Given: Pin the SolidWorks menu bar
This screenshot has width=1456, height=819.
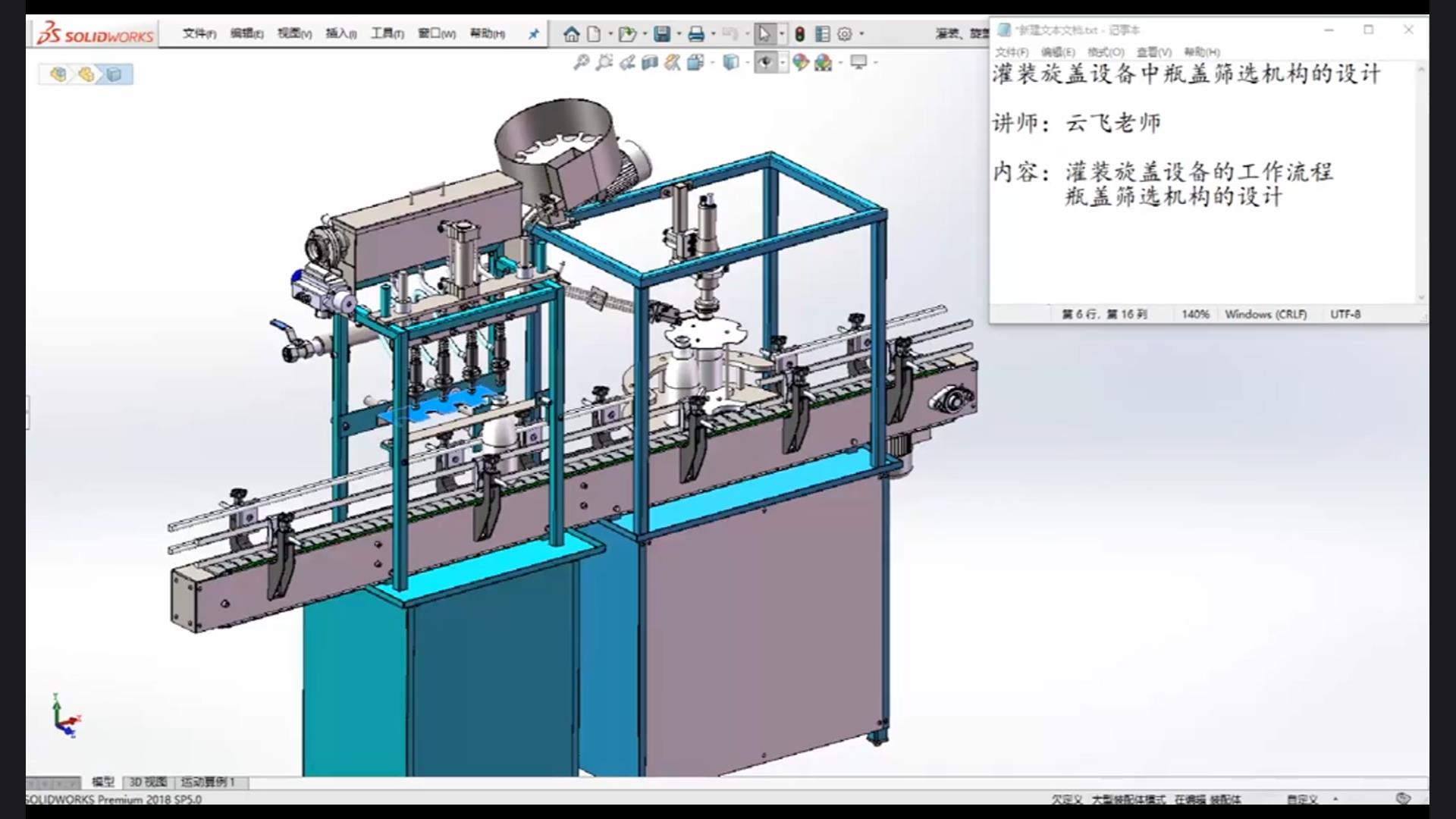Looking at the screenshot, I should tap(534, 34).
